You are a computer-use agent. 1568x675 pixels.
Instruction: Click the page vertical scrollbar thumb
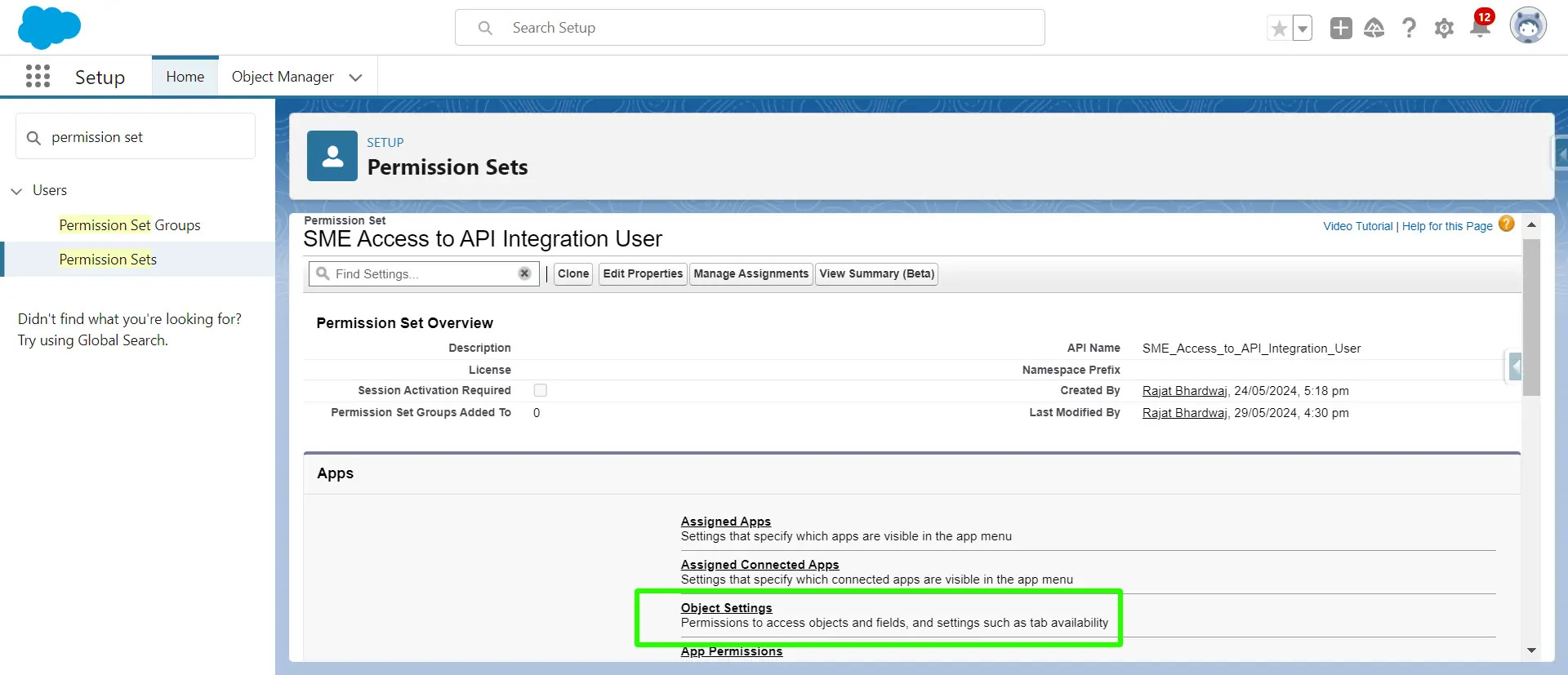pyautogui.click(x=1531, y=318)
